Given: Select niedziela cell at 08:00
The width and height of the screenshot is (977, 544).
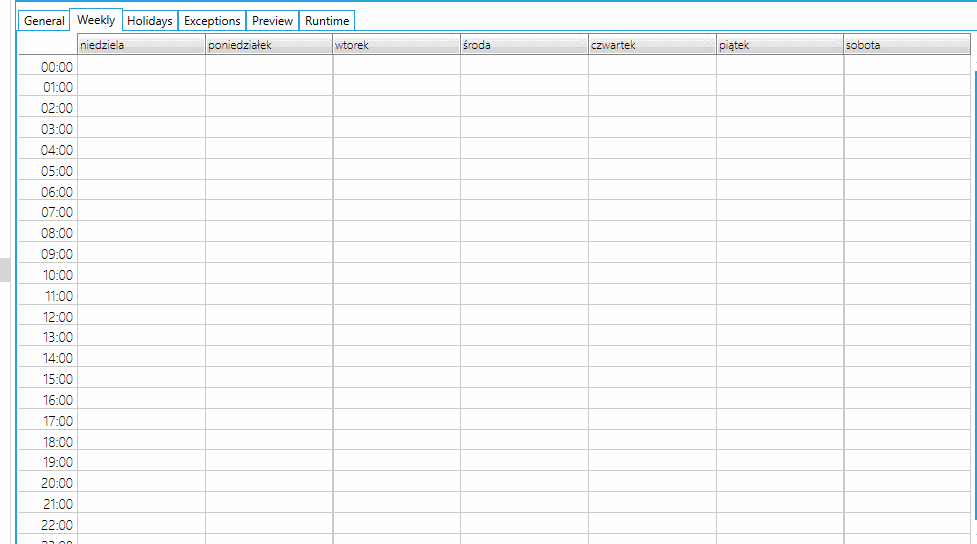Looking at the screenshot, I should pyautogui.click(x=141, y=231).
